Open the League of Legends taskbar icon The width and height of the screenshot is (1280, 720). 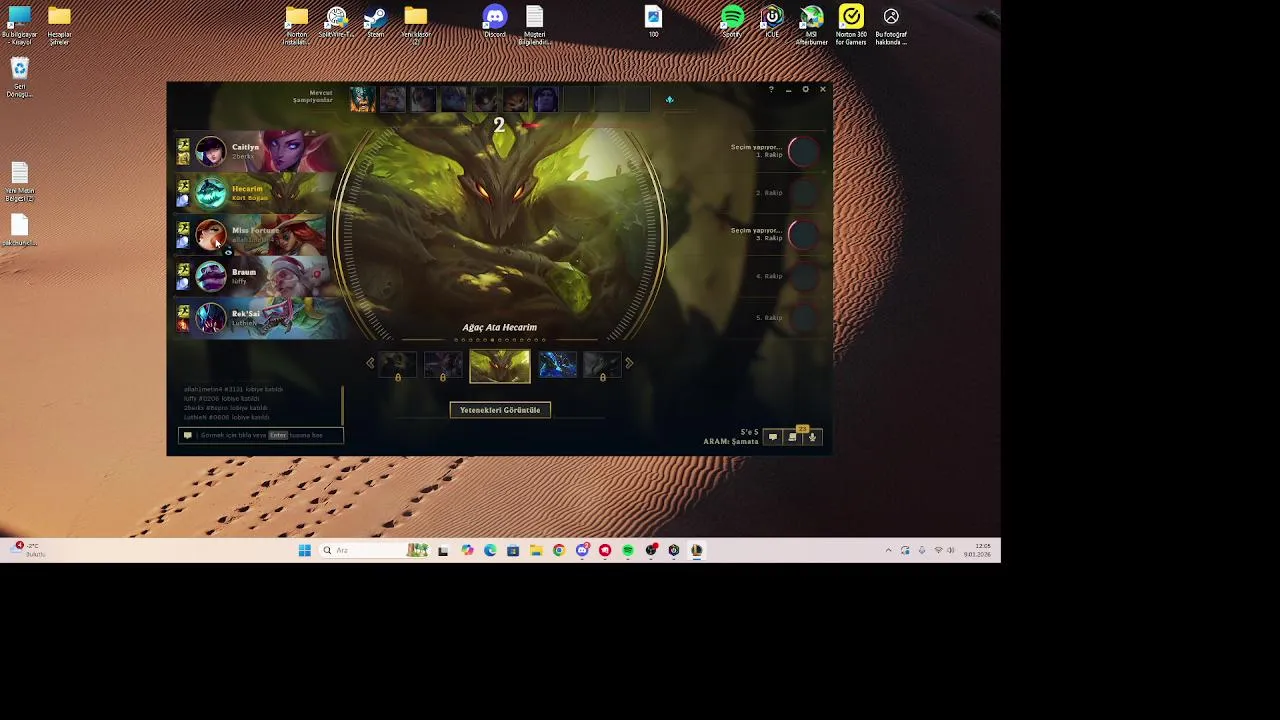pyautogui.click(x=697, y=550)
